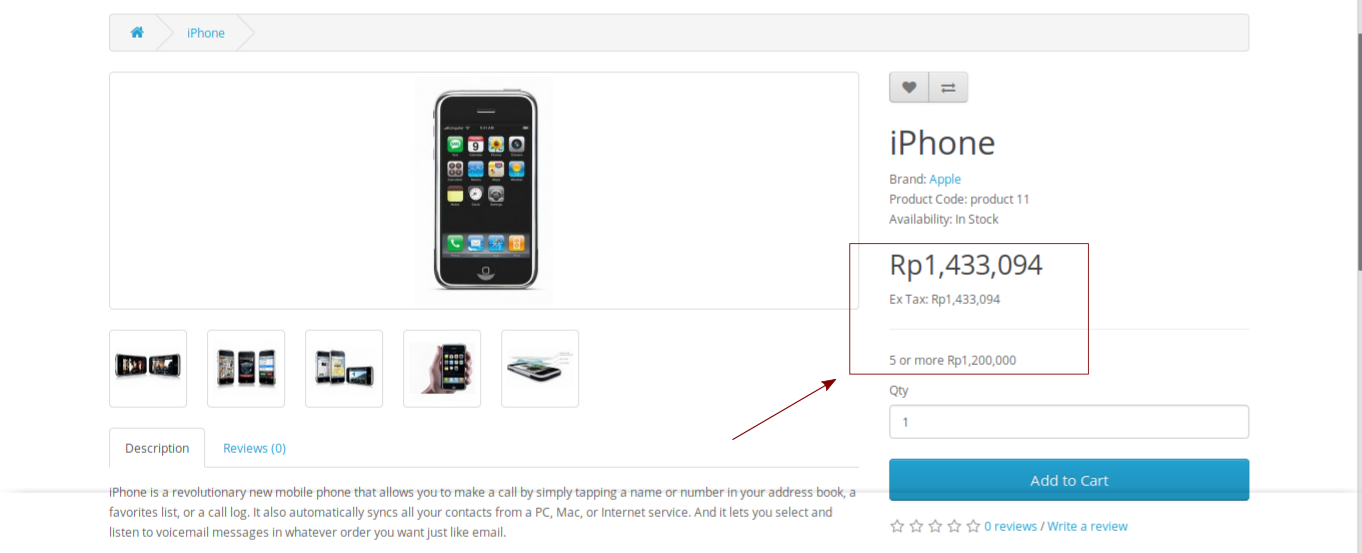Focus the Qty input field
1362x553 pixels.
tap(1069, 422)
